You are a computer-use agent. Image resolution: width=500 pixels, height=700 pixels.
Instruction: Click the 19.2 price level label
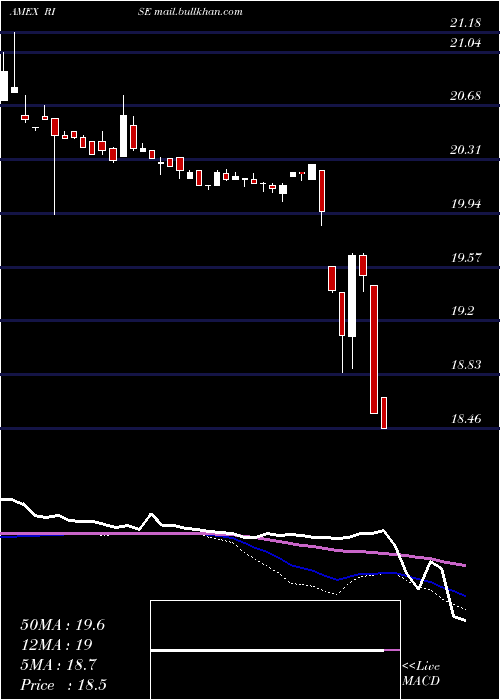click(x=462, y=311)
